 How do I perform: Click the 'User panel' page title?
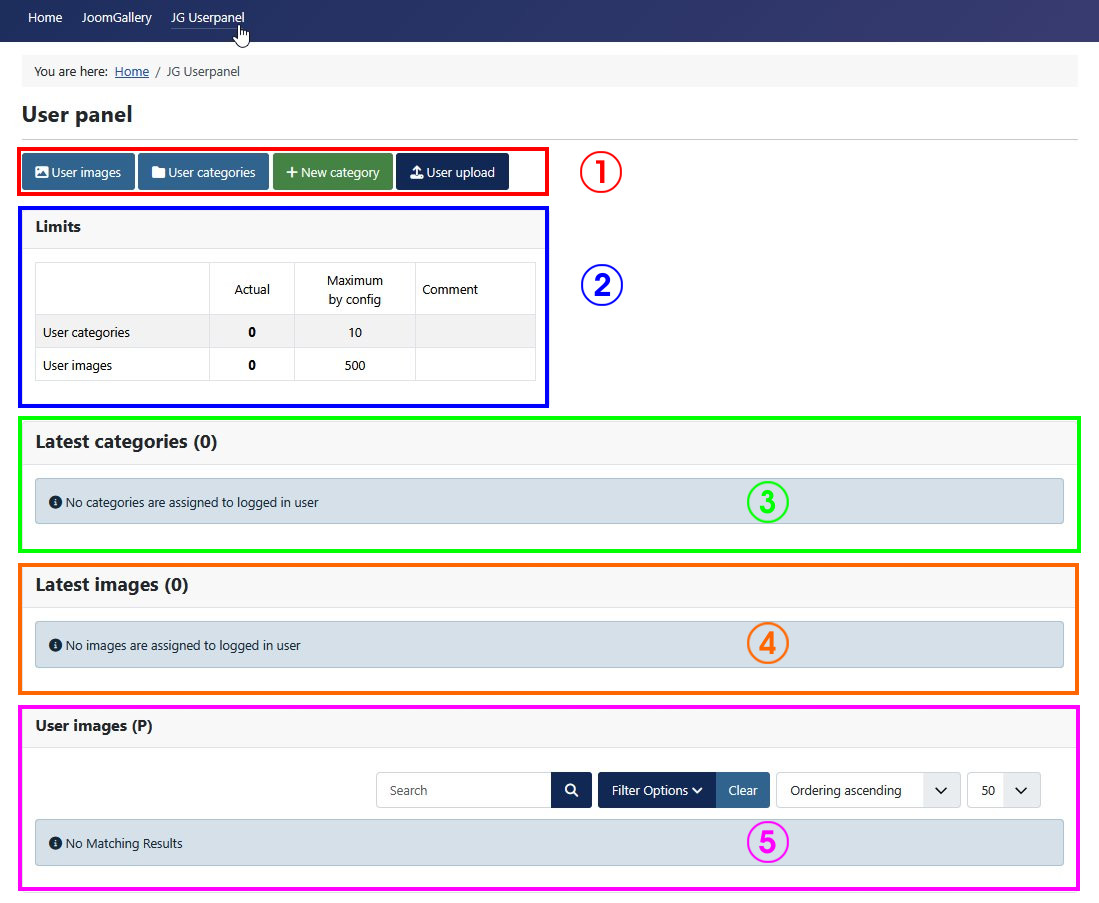77,114
